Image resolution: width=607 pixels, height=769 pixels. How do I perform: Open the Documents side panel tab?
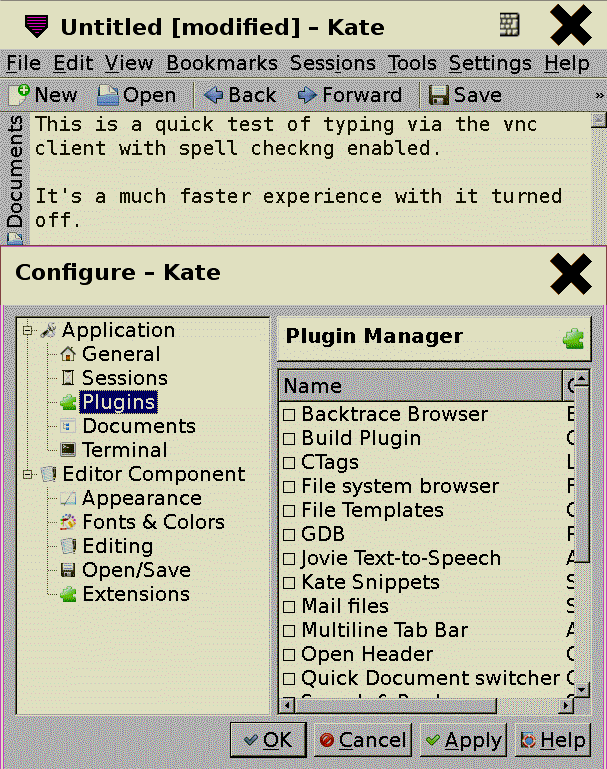[x=15, y=179]
